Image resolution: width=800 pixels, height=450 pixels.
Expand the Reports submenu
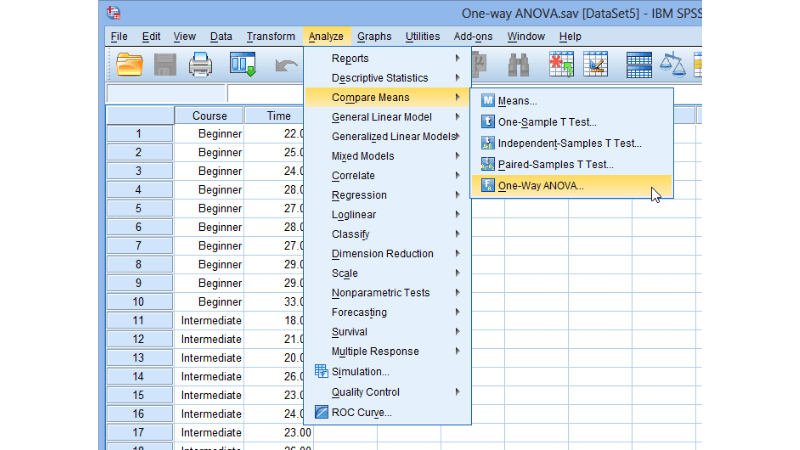coord(387,58)
